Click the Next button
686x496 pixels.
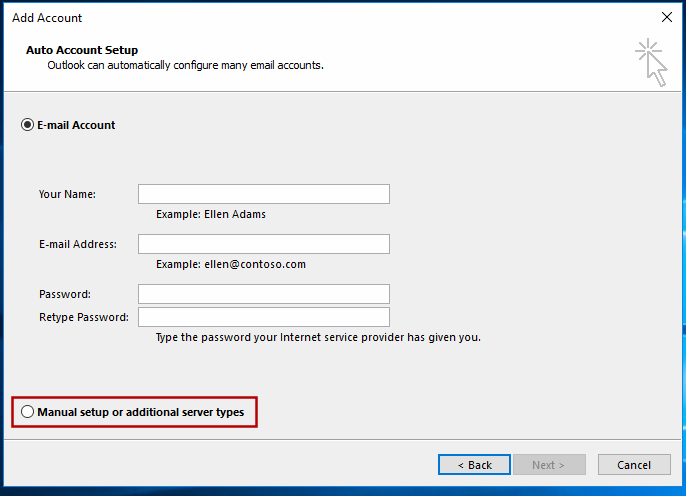pyautogui.click(x=549, y=465)
